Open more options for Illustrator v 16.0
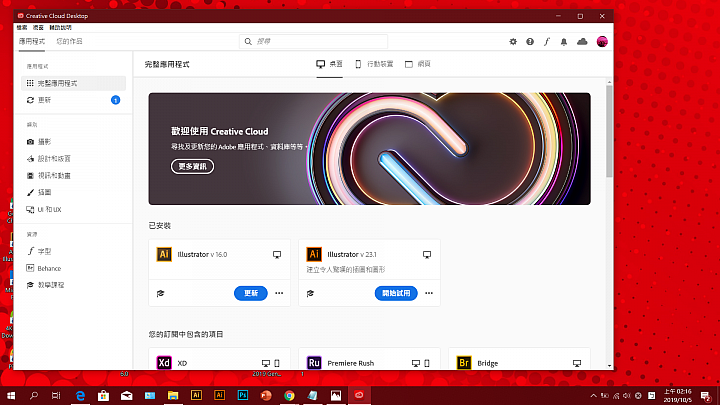Screen dimensions: 720x405 tap(279, 293)
